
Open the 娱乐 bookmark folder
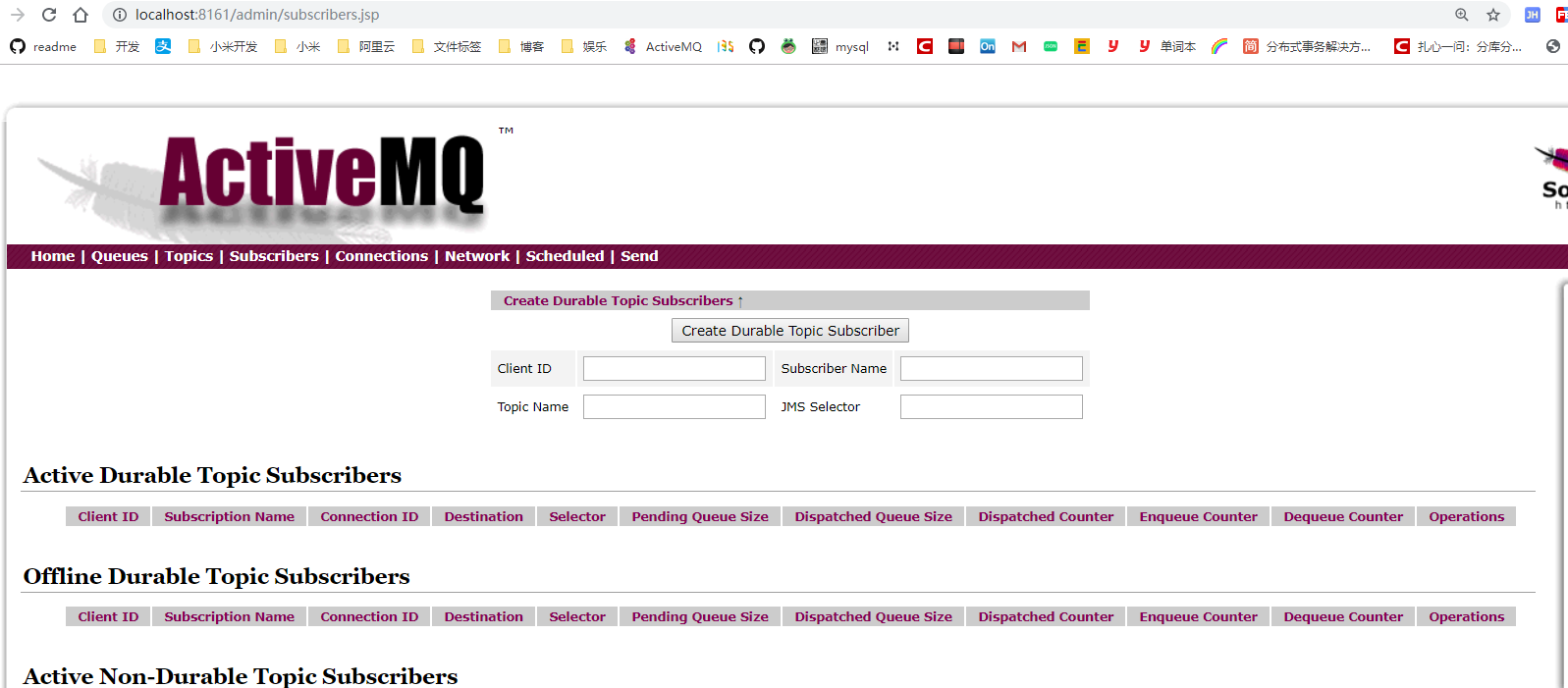click(x=584, y=46)
